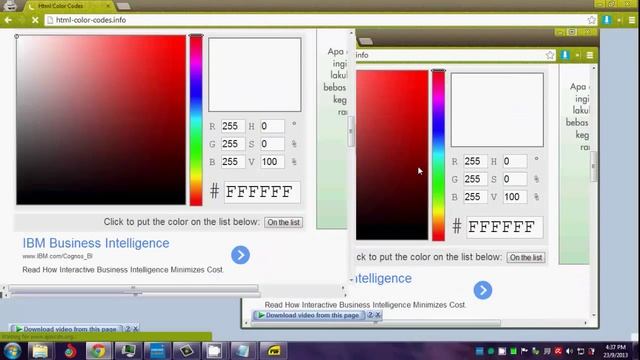The height and width of the screenshot is (360, 640).
Task: Open Google Chrome from the taskbar
Action: (x=98, y=351)
